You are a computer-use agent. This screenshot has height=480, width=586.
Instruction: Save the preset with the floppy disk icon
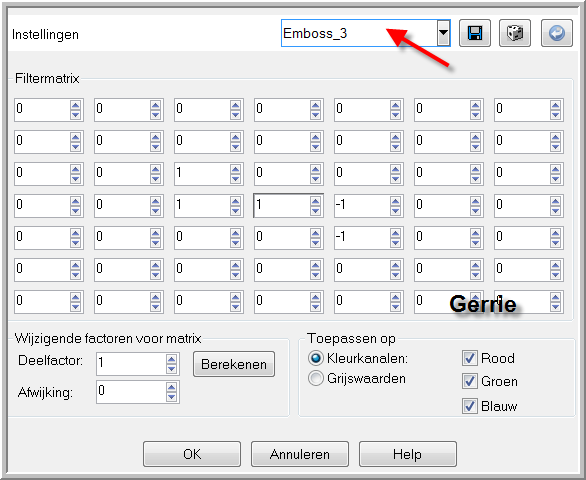[475, 33]
